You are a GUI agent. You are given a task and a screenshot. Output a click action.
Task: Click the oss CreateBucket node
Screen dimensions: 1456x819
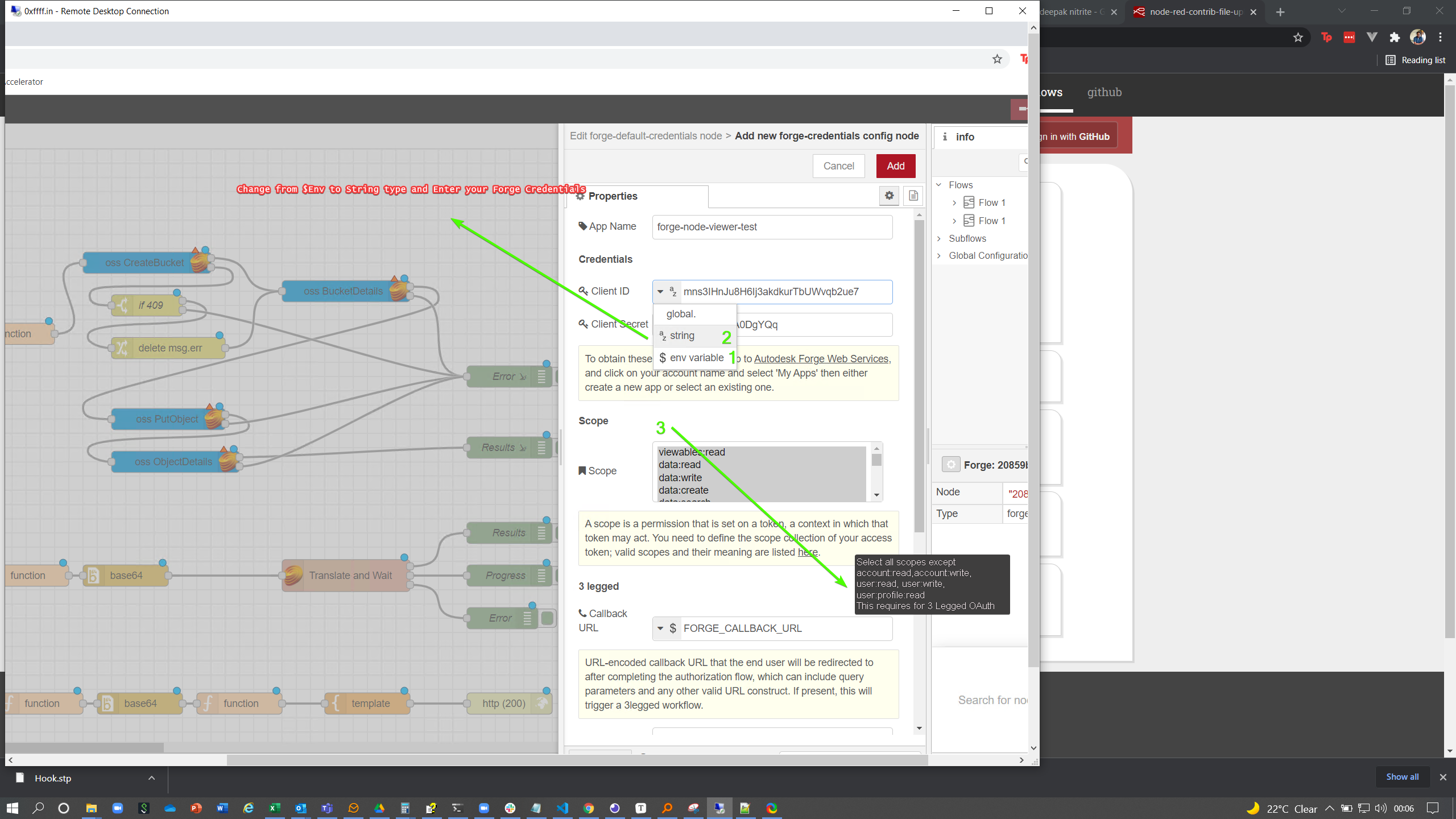click(147, 263)
